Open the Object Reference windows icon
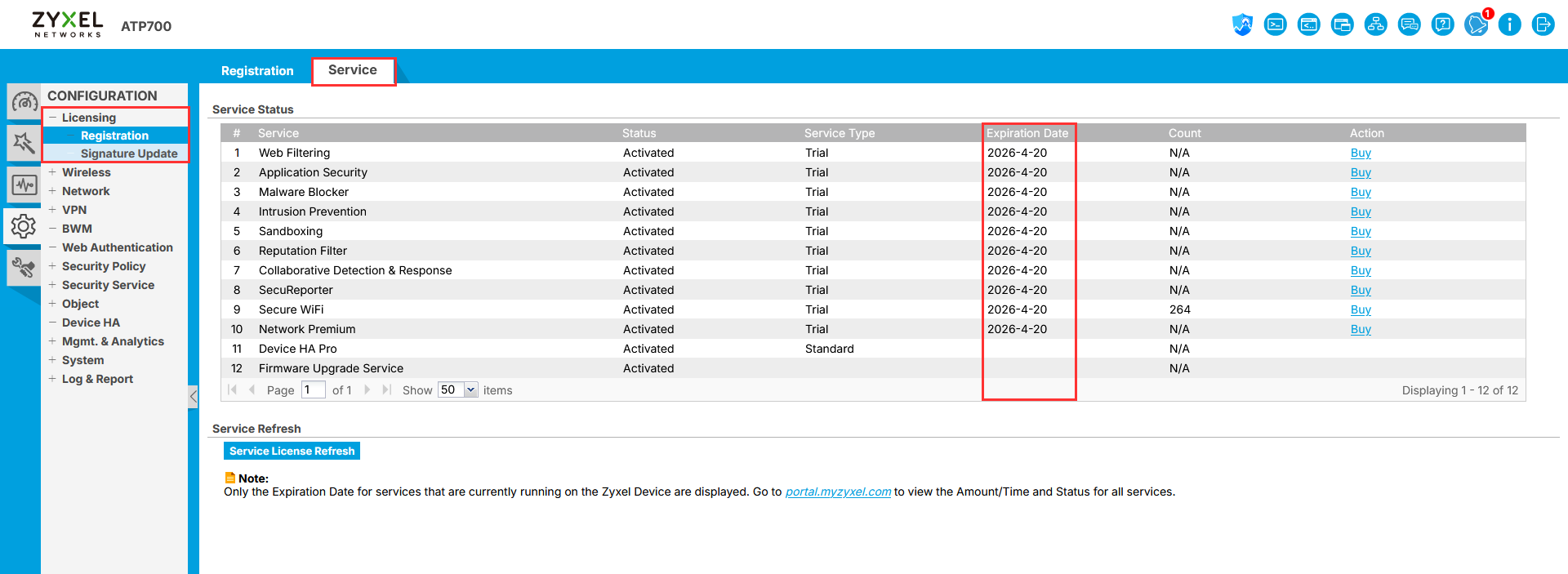 [1343, 24]
